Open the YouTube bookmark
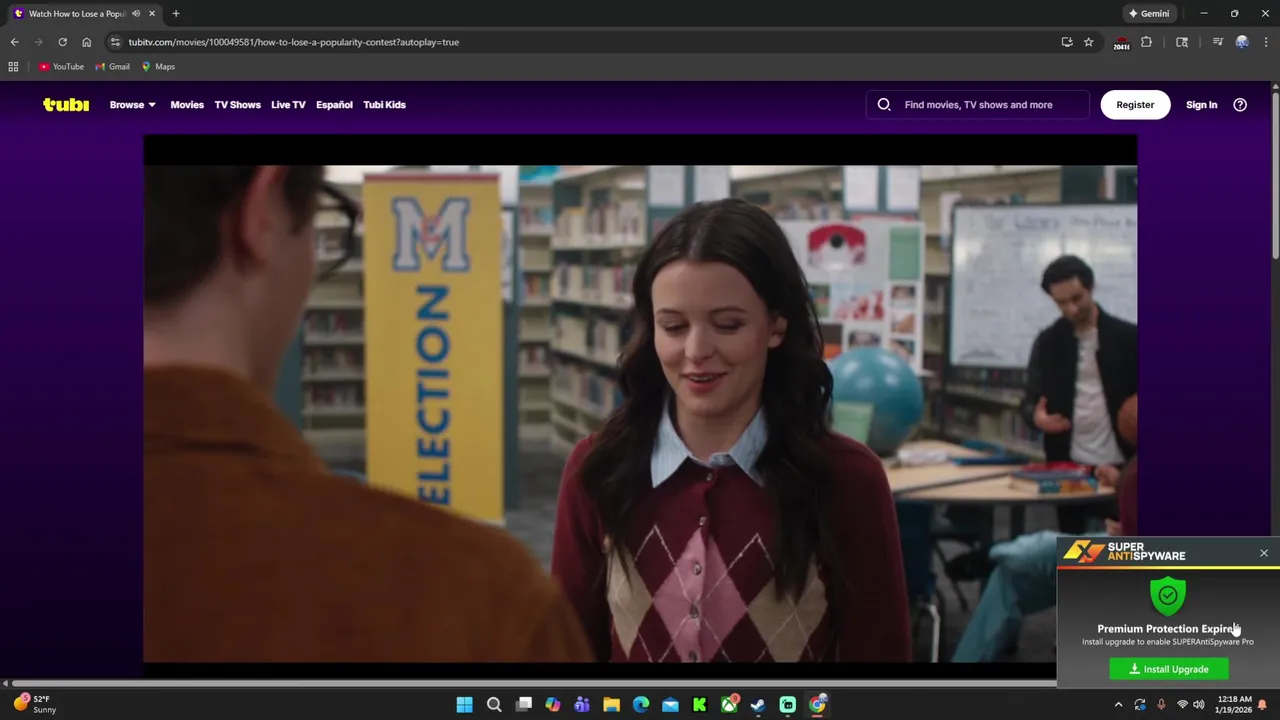The height and width of the screenshot is (720, 1280). coord(61,67)
